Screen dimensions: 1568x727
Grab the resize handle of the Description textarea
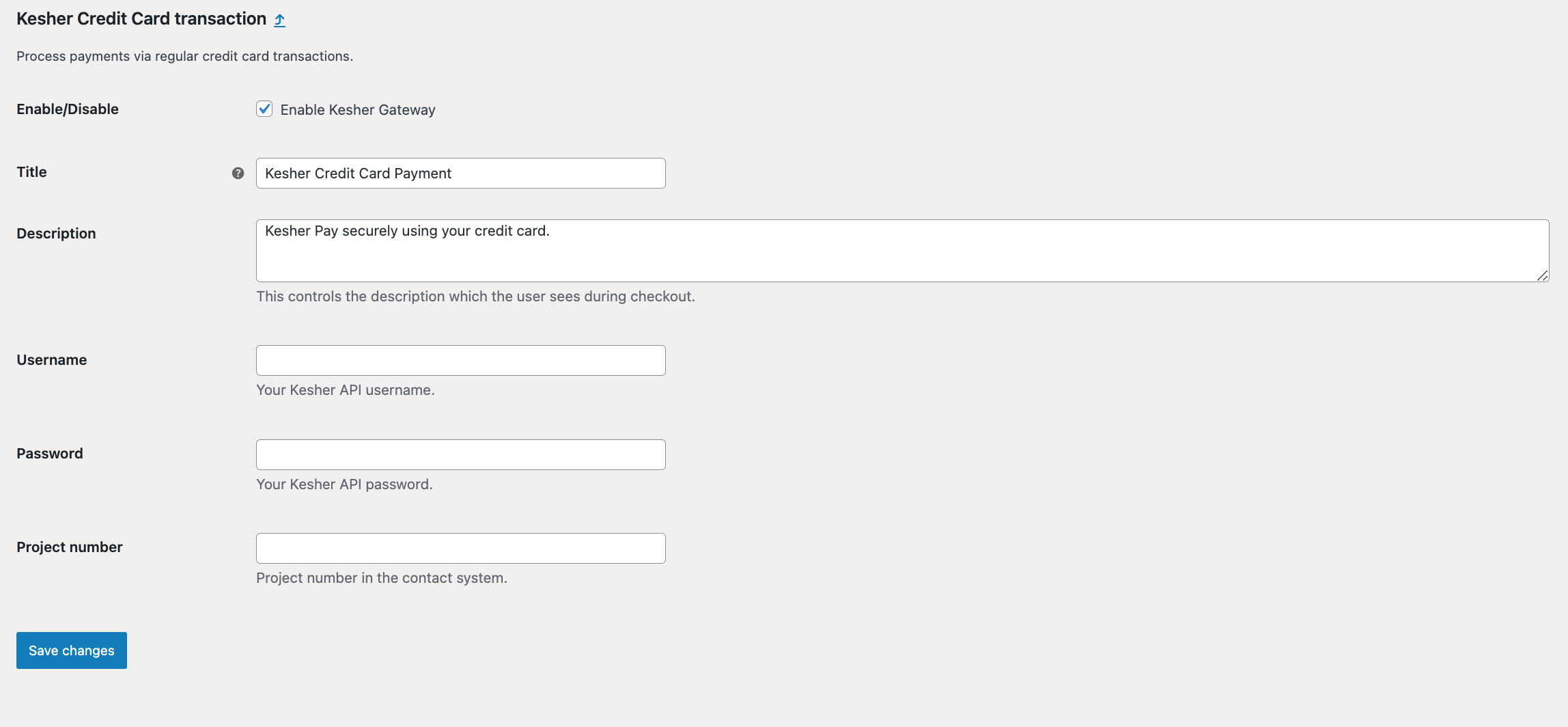click(x=1542, y=275)
